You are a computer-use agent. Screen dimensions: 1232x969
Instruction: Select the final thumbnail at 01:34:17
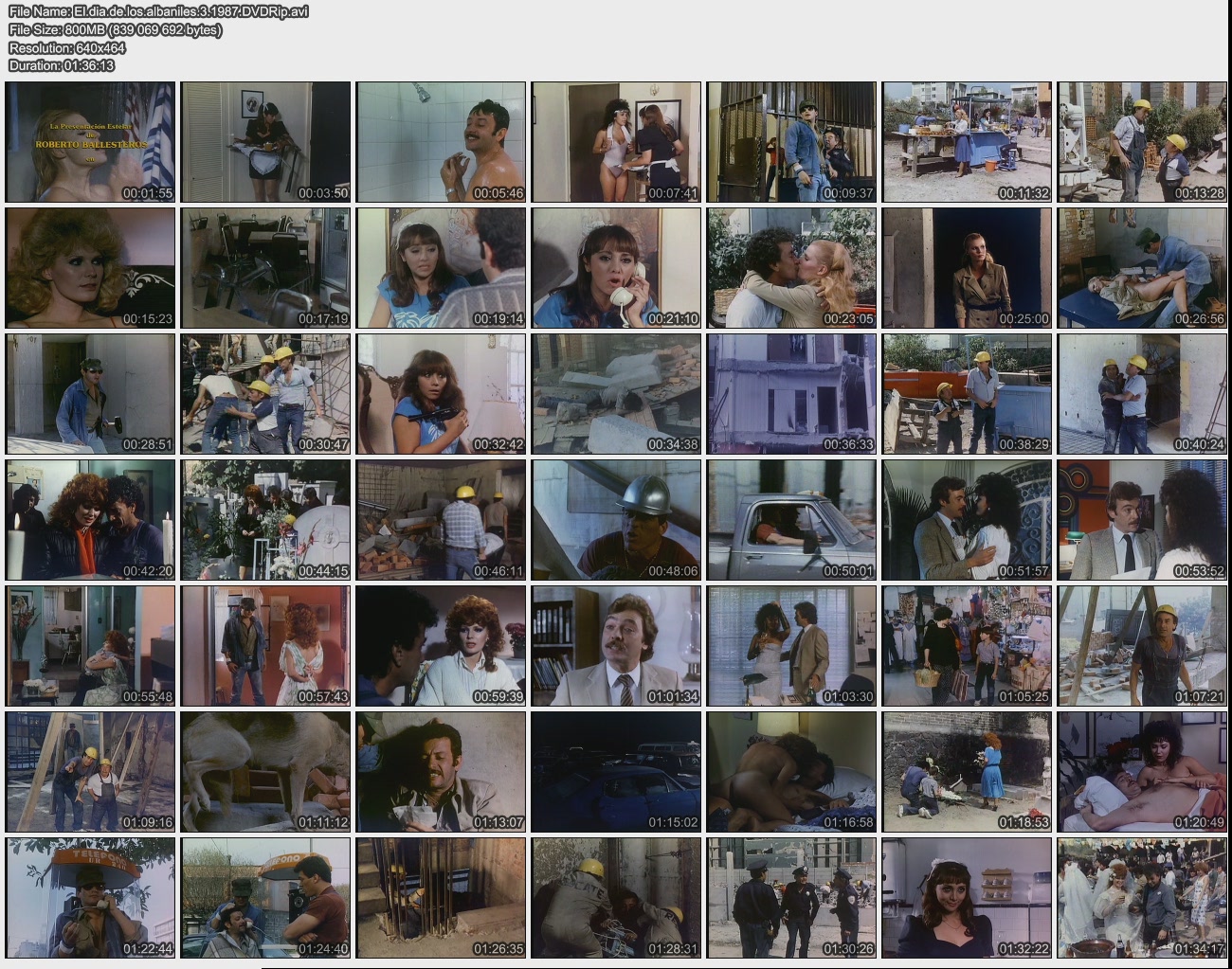point(1142,898)
